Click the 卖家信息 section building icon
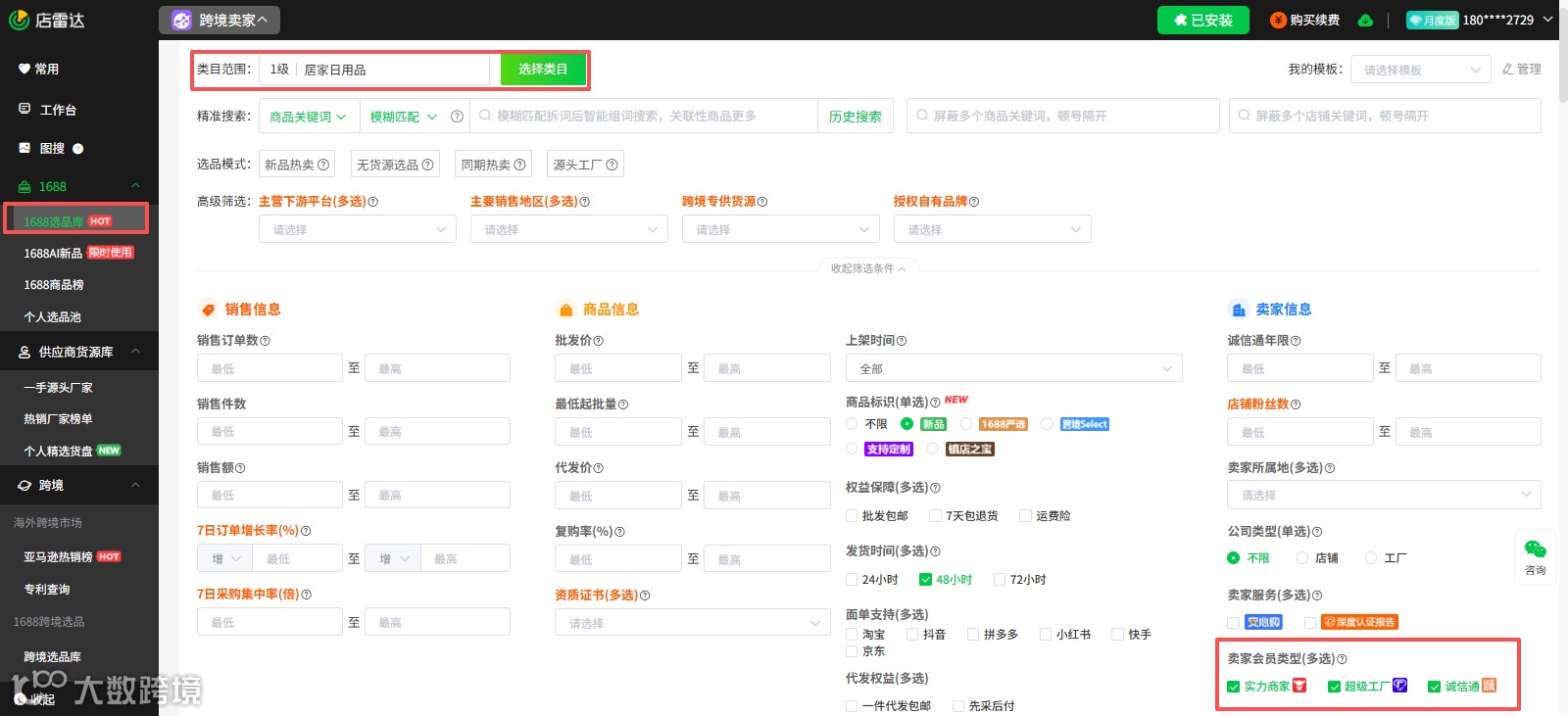 (x=1239, y=310)
